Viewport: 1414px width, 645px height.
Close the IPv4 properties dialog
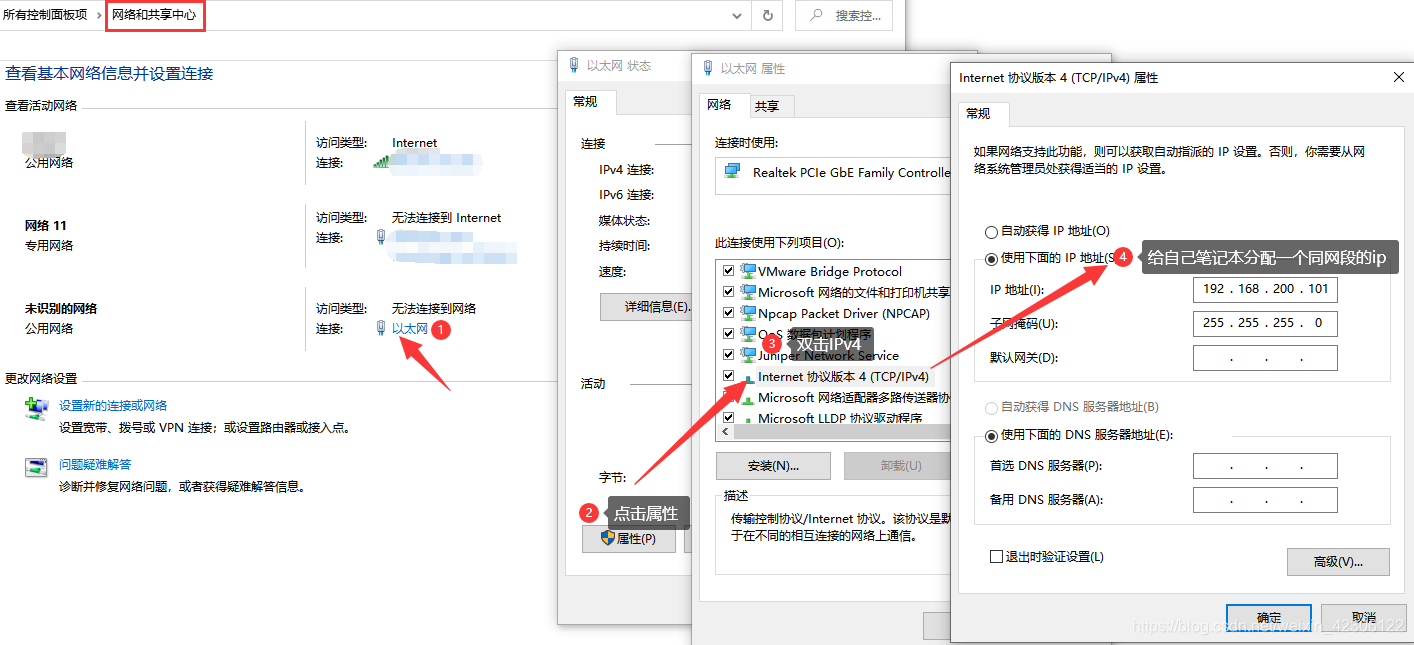coord(1398,77)
